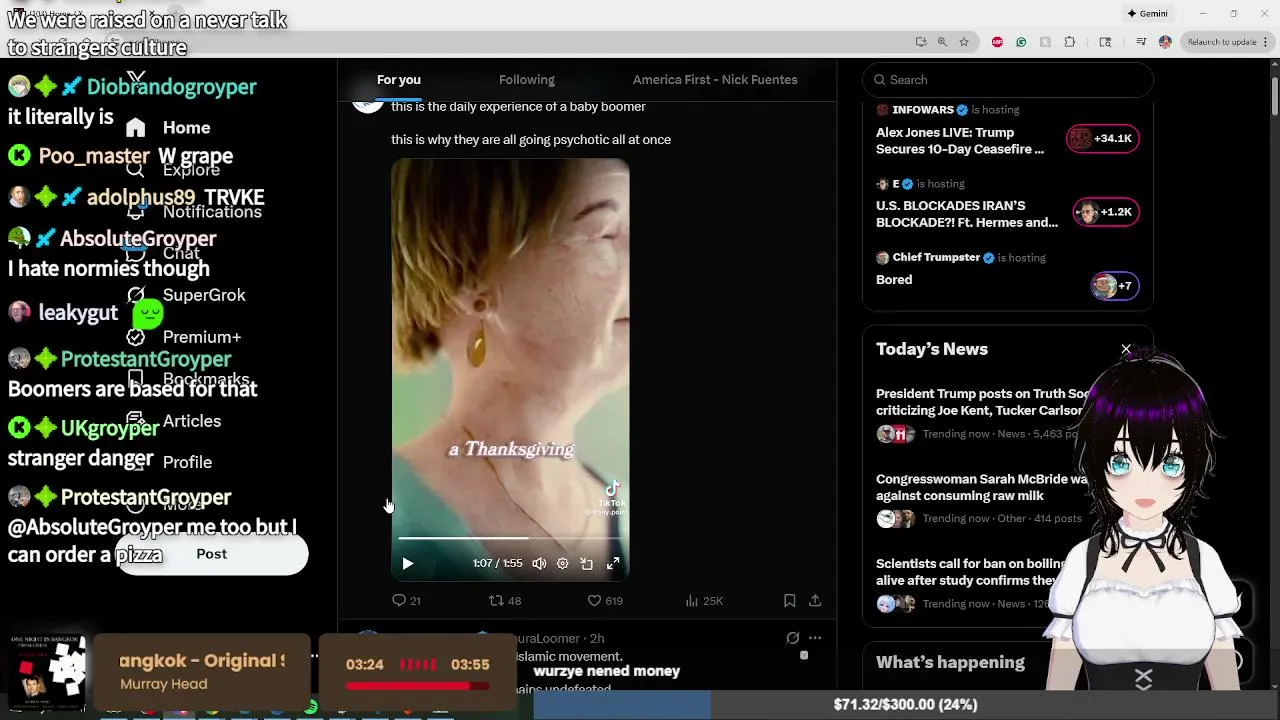Seek within the video progress bar
Screen dimensions: 1280x720
click(510, 538)
